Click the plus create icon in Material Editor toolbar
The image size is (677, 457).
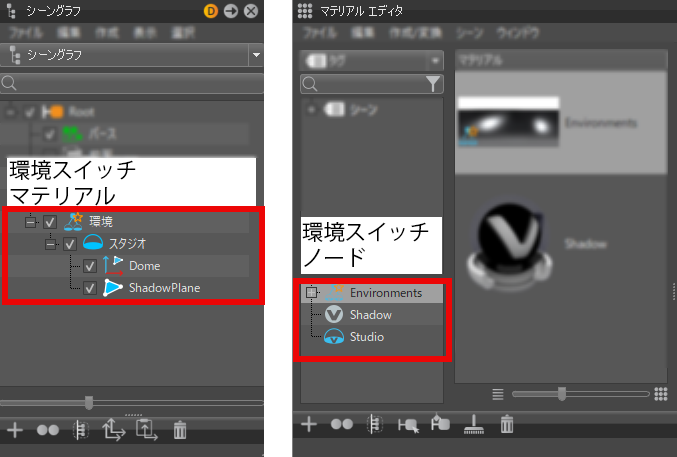309,424
